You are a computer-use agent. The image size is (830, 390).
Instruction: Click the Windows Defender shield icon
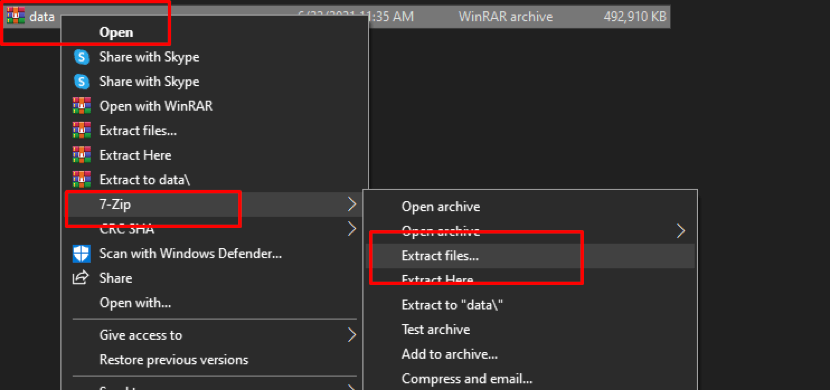tap(82, 253)
